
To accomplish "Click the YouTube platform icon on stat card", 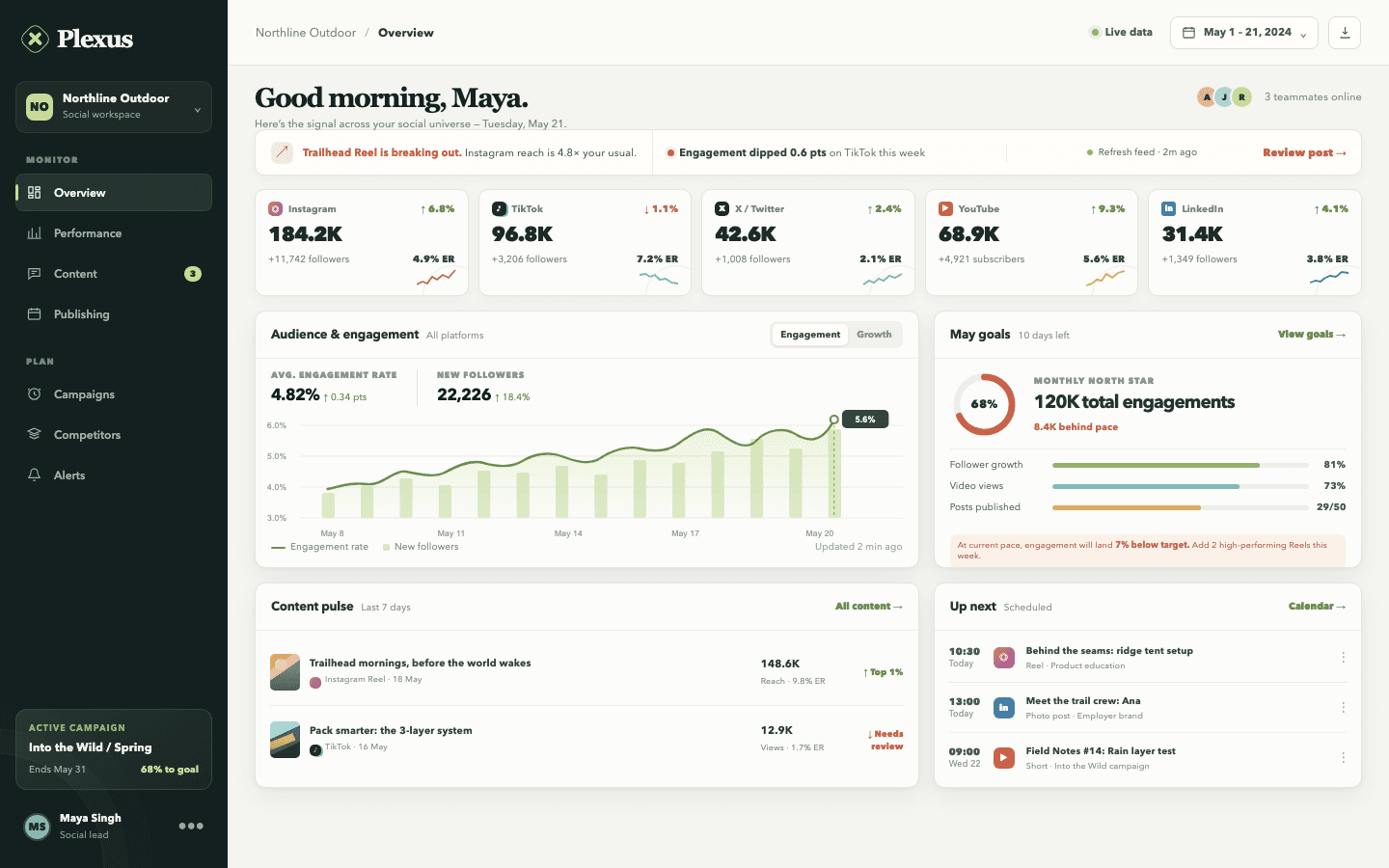I will pyautogui.click(x=945, y=208).
